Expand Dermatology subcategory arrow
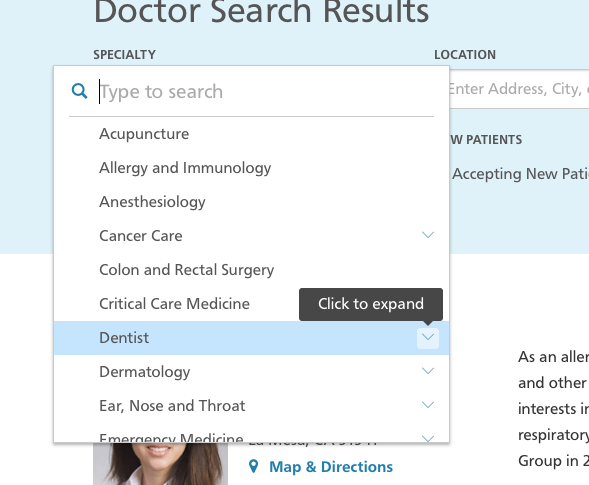This screenshot has width=589, height=485. coord(427,371)
